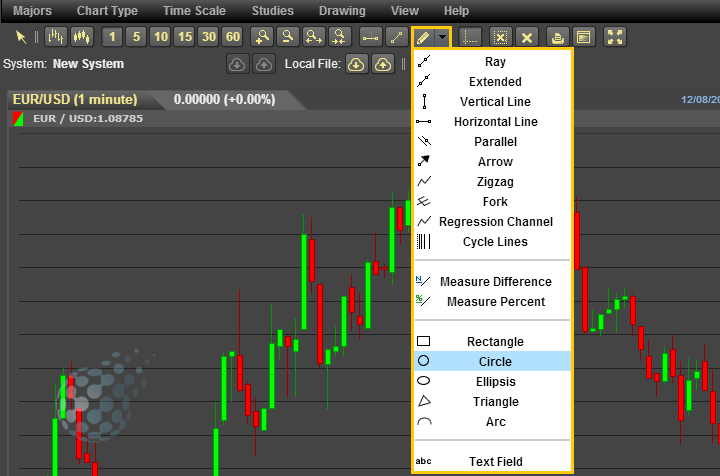The height and width of the screenshot is (476, 720).
Task: Click the delete selected drawing icon
Action: tap(501, 37)
